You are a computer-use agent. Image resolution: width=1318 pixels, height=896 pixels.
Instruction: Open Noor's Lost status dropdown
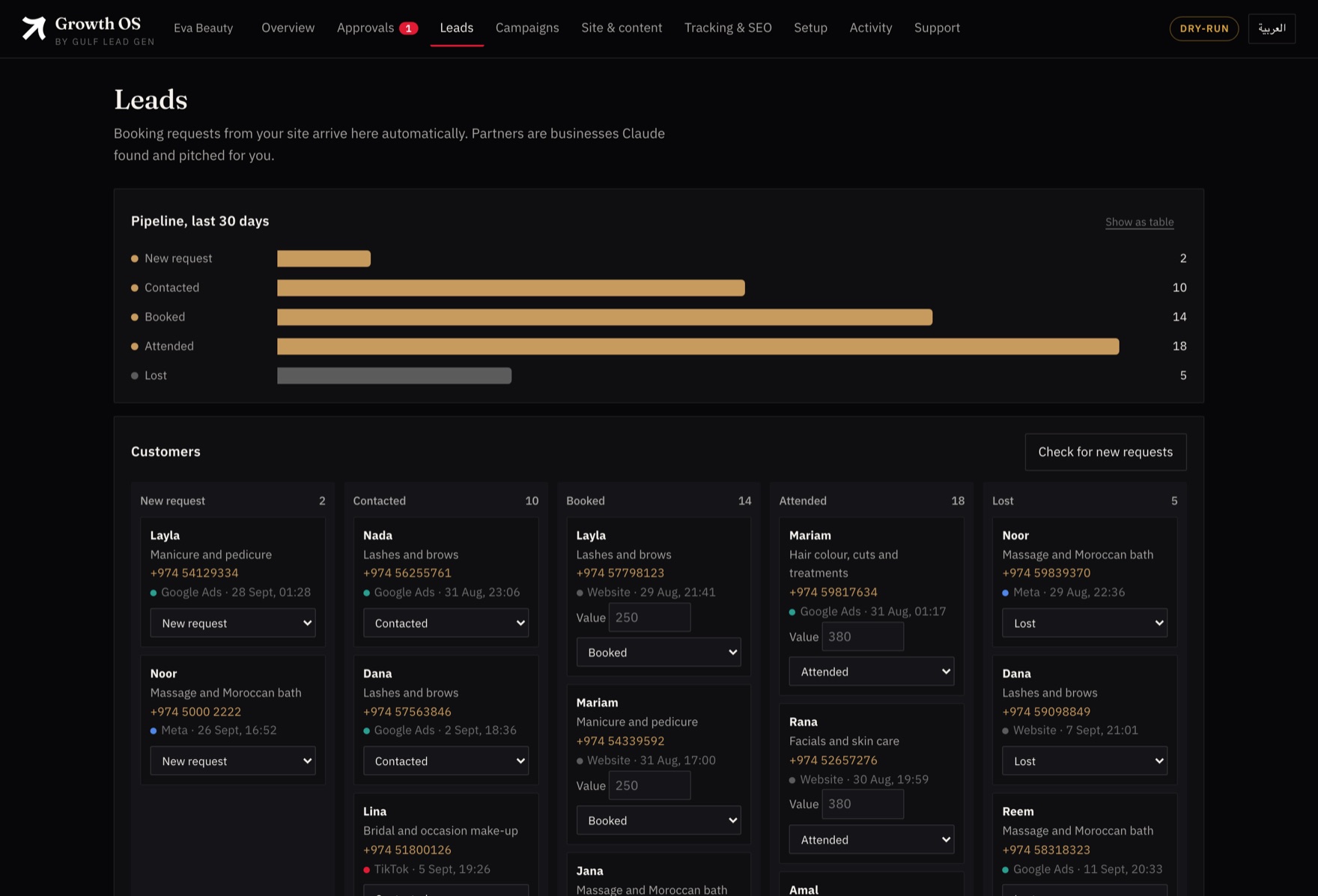[x=1084, y=623]
